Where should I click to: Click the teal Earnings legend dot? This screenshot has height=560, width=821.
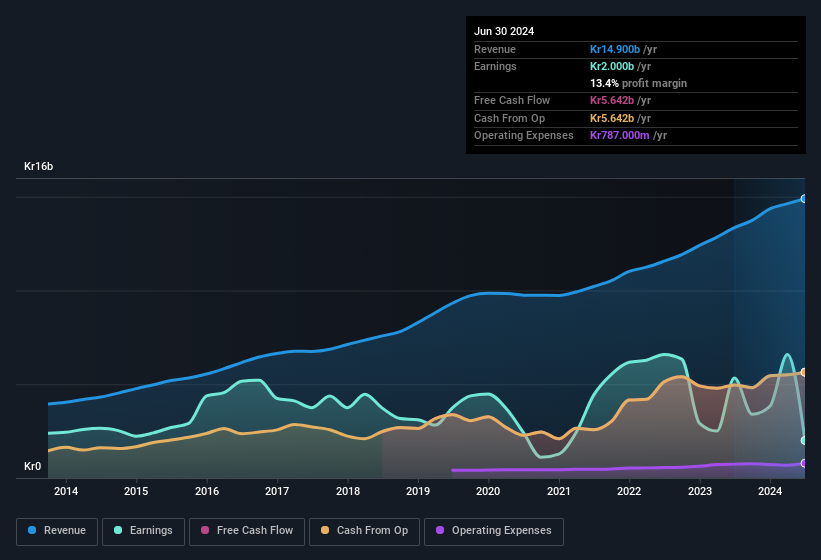[118, 530]
